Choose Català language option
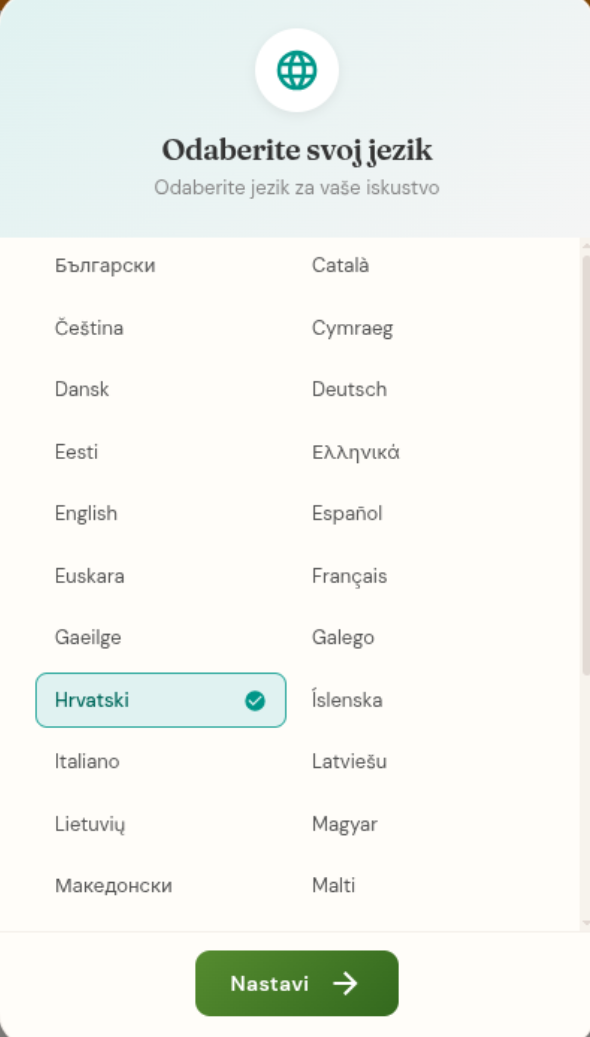This screenshot has width=590, height=1037. click(x=417, y=266)
